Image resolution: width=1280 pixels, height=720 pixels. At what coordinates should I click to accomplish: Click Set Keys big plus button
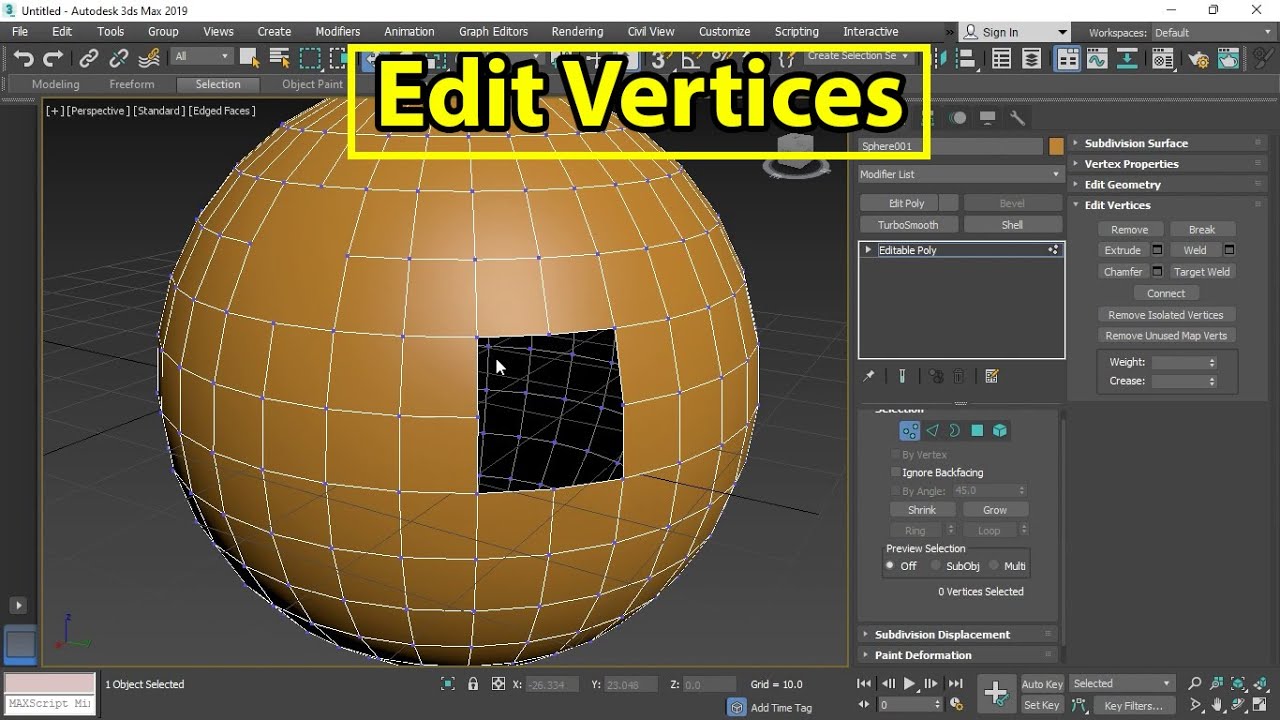(996, 694)
